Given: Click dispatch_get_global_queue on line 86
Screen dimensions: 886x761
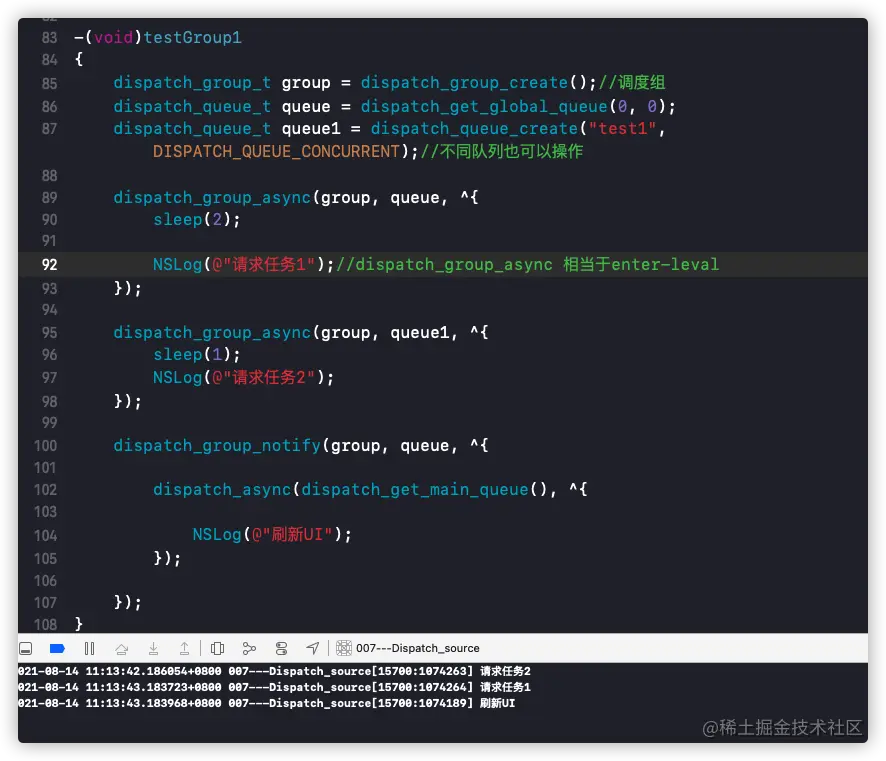Looking at the screenshot, I should point(484,106).
